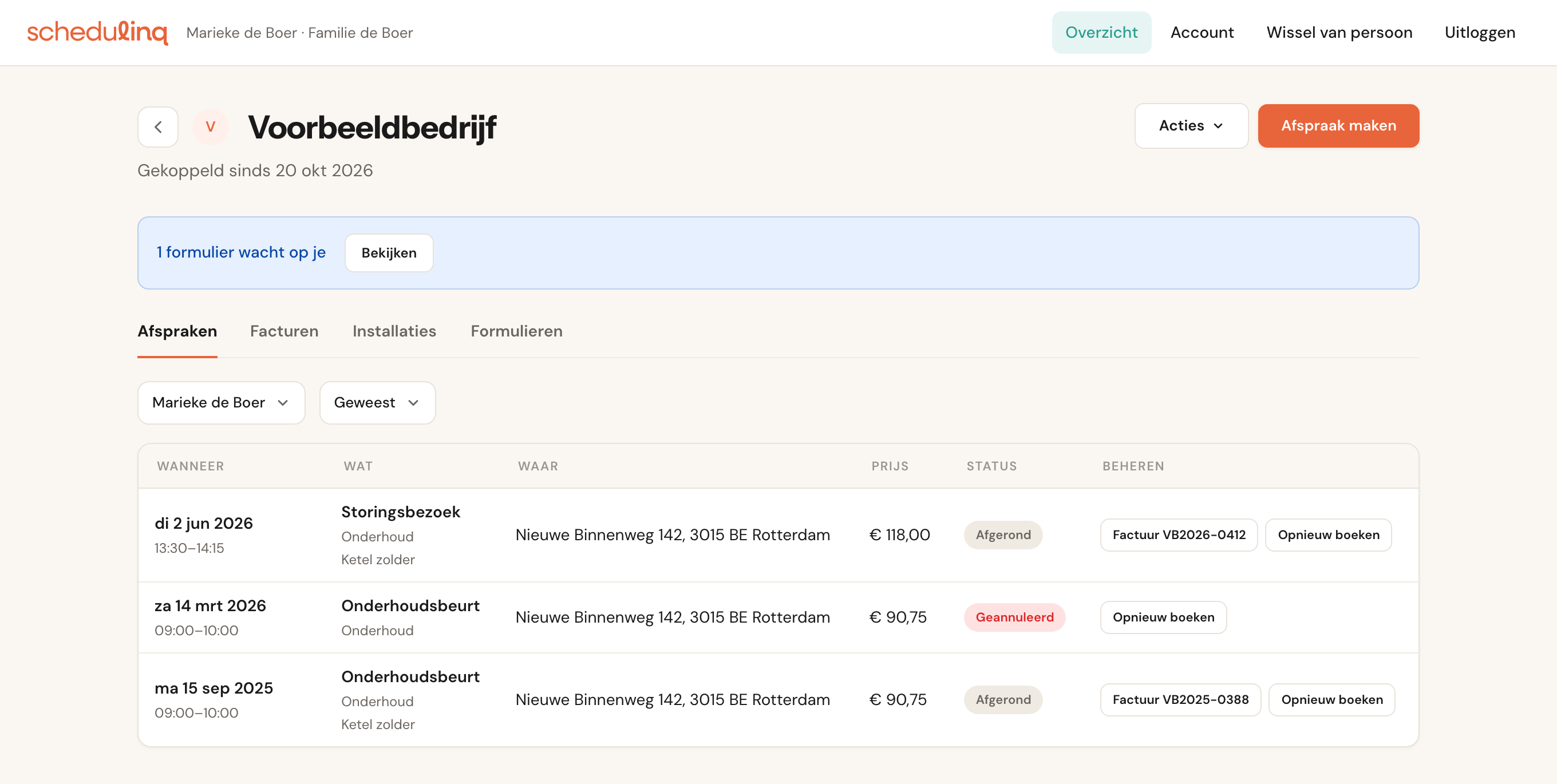This screenshot has width=1557, height=784.
Task: Click Afgerond badge in the 2 jun 2026 row
Action: coord(1003,535)
